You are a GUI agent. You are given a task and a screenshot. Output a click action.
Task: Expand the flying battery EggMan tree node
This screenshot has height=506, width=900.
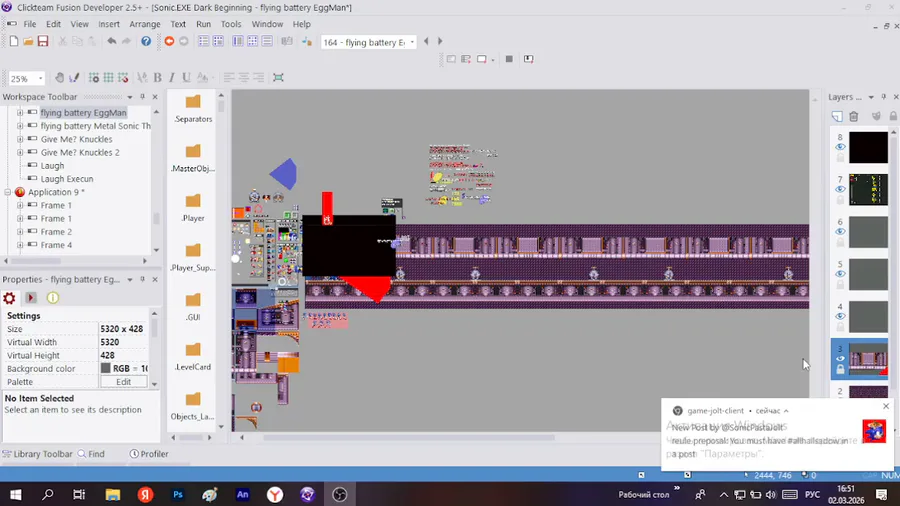click(x=20, y=113)
